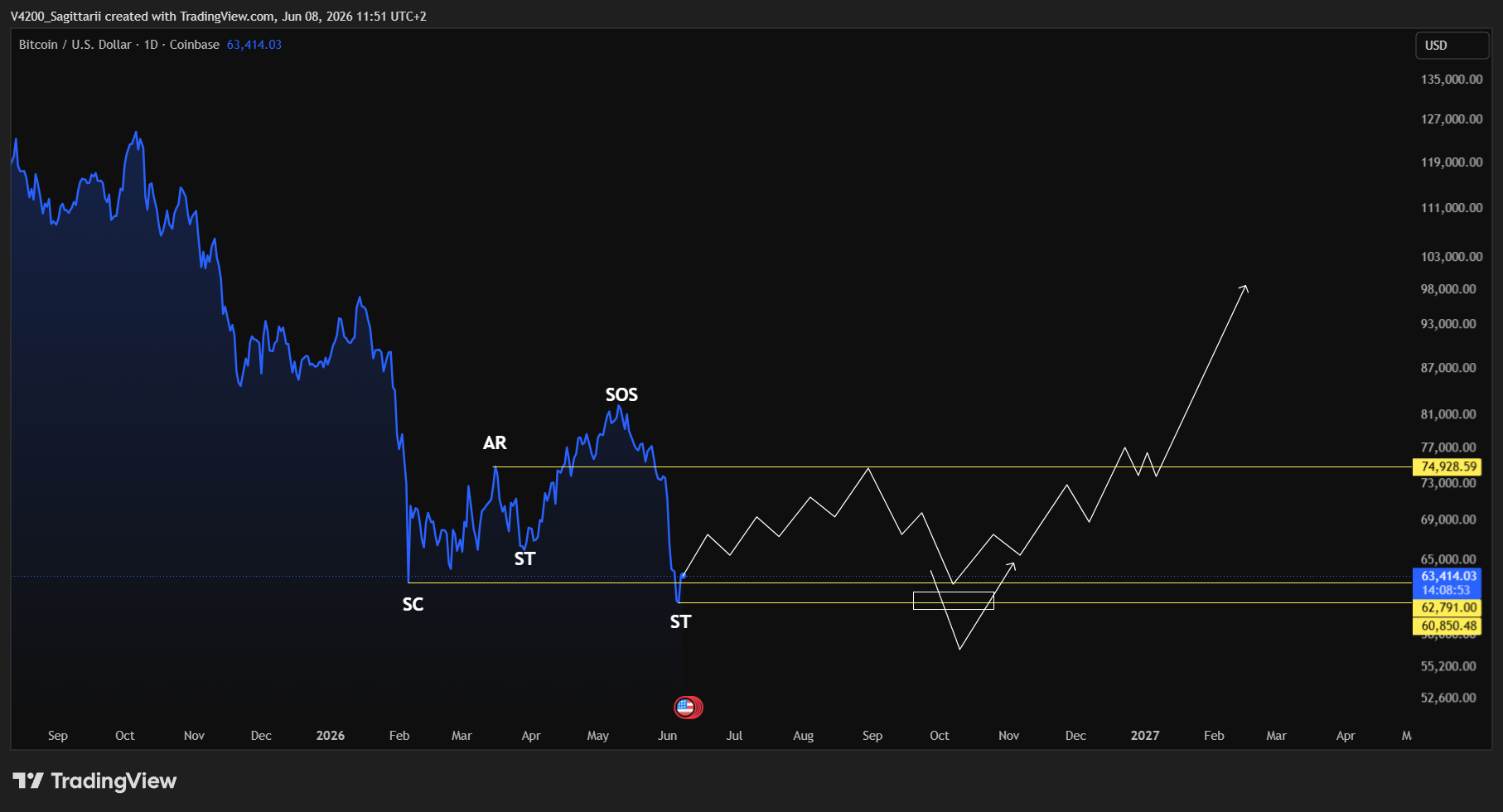Click the Coinbase exchange name in header
1503x812 pixels.
point(195,45)
